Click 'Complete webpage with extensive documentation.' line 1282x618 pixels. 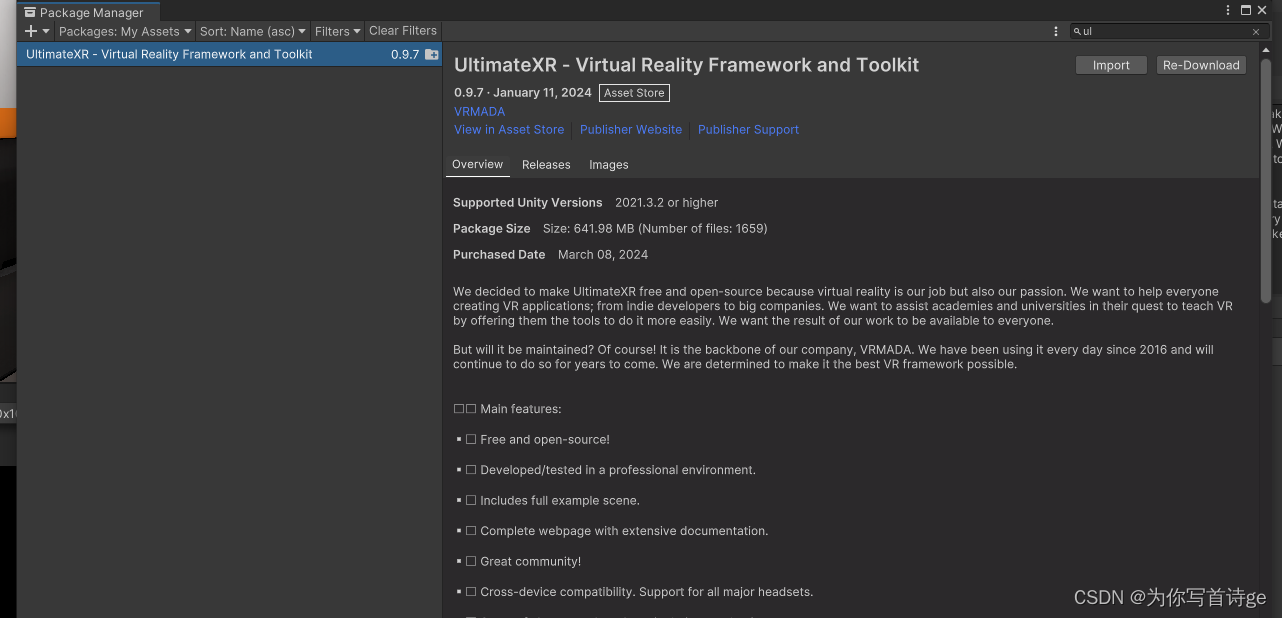[624, 531]
